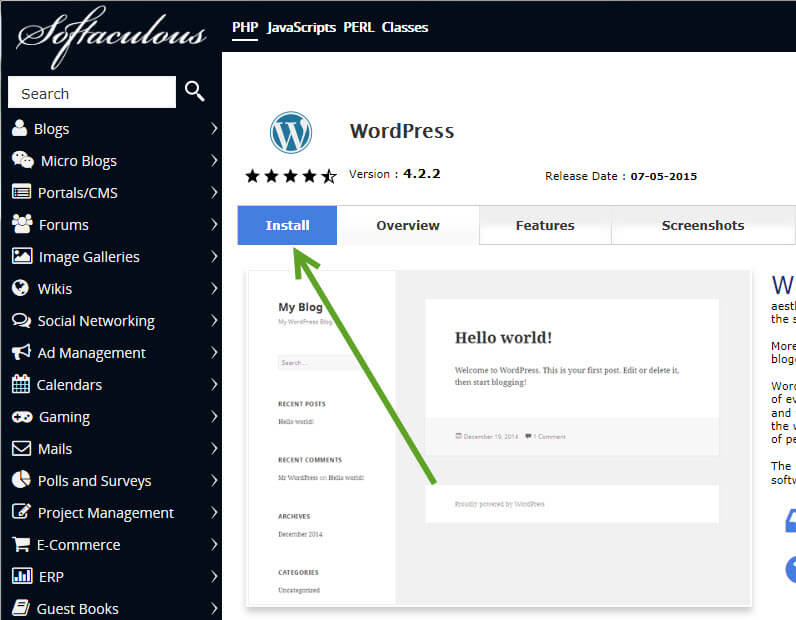Click the WordPress logo icon
796x620 pixels.
pyautogui.click(x=290, y=133)
